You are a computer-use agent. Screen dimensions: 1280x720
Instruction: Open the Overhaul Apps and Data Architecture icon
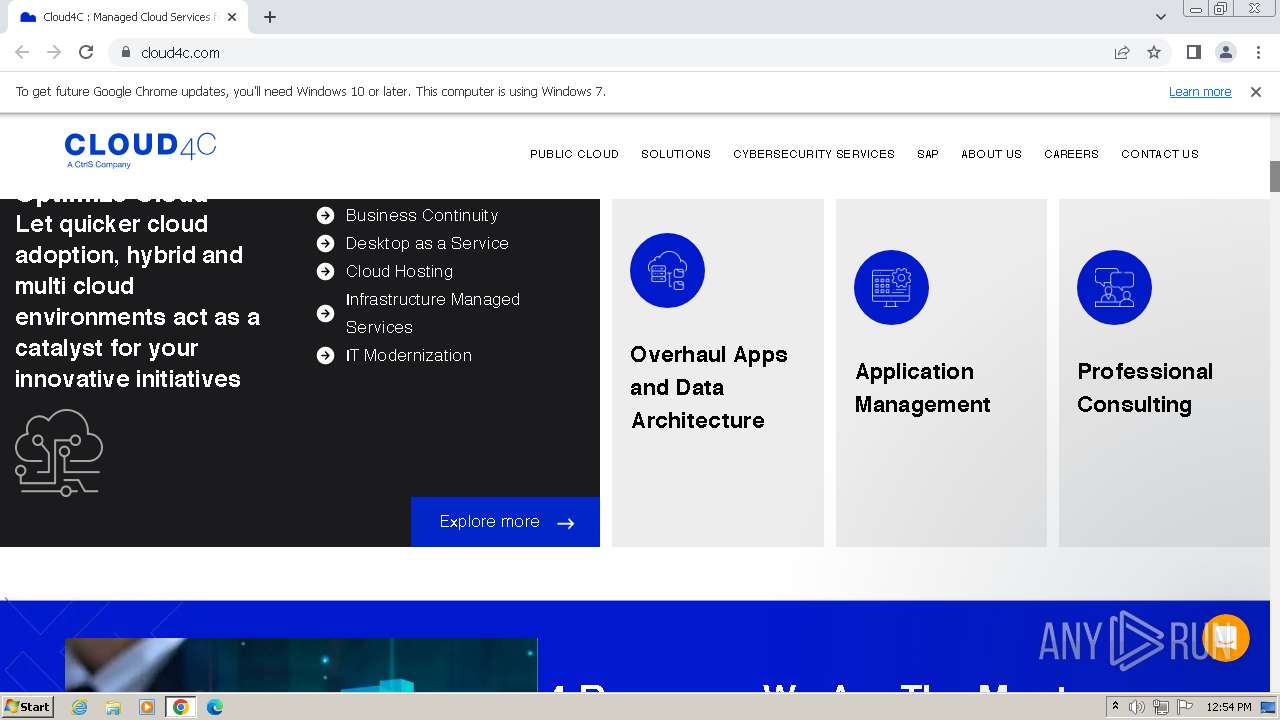coord(667,270)
